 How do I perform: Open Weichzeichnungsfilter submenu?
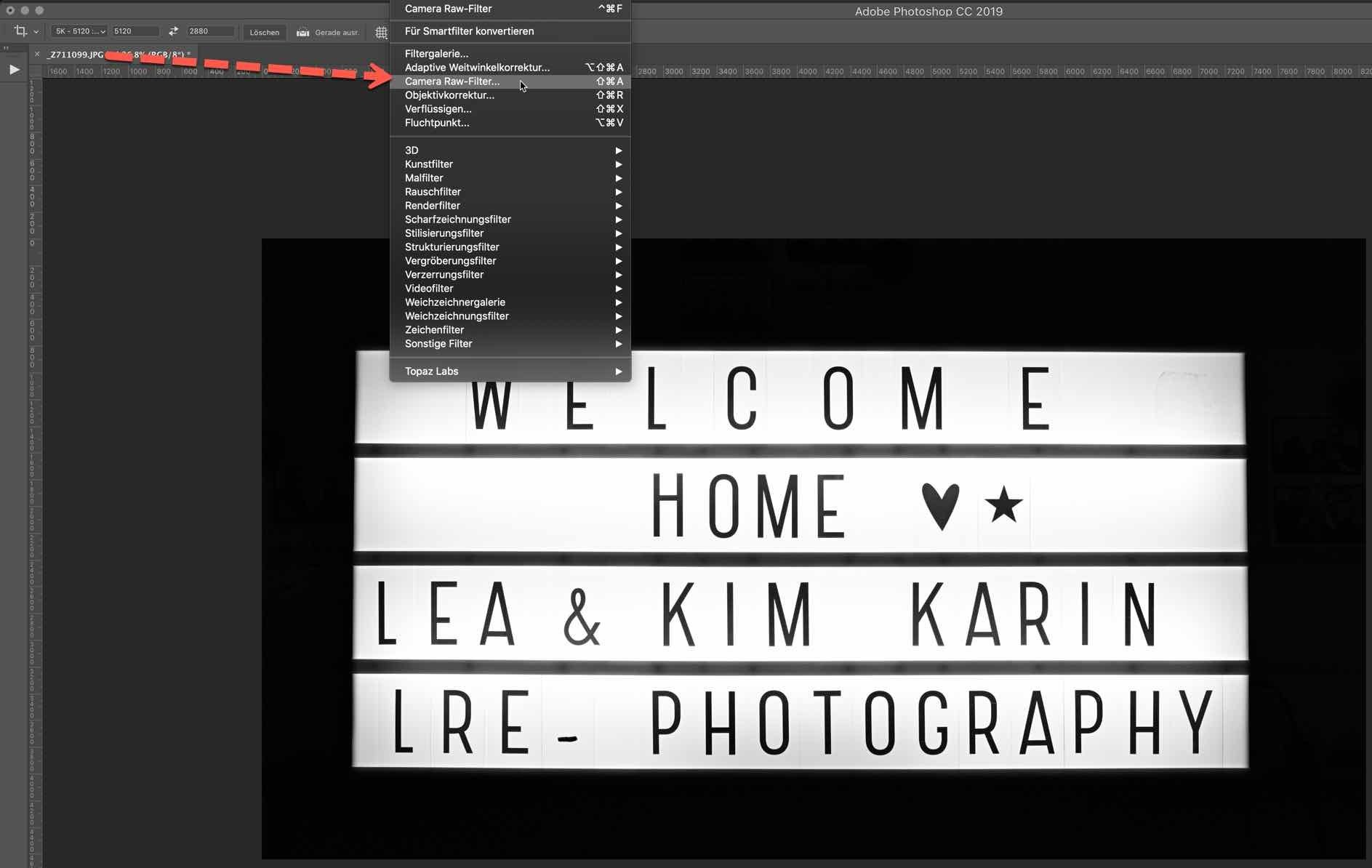click(510, 316)
